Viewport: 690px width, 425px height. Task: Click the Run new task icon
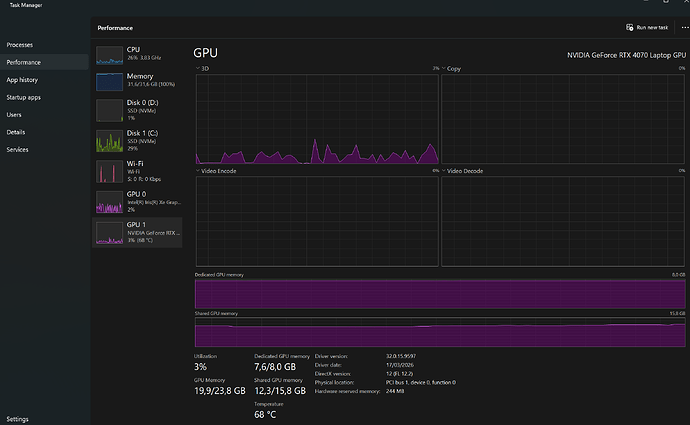point(630,27)
